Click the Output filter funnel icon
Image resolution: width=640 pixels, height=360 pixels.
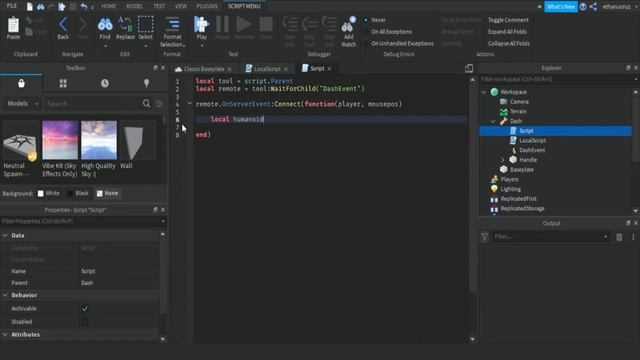[485, 237]
